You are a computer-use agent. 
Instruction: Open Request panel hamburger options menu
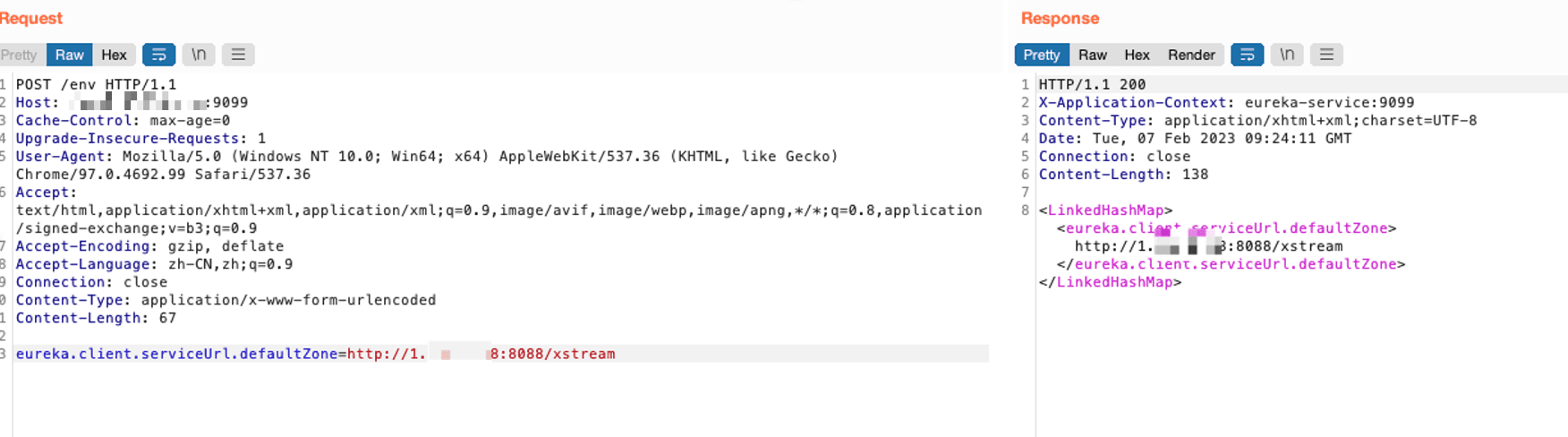click(x=238, y=55)
